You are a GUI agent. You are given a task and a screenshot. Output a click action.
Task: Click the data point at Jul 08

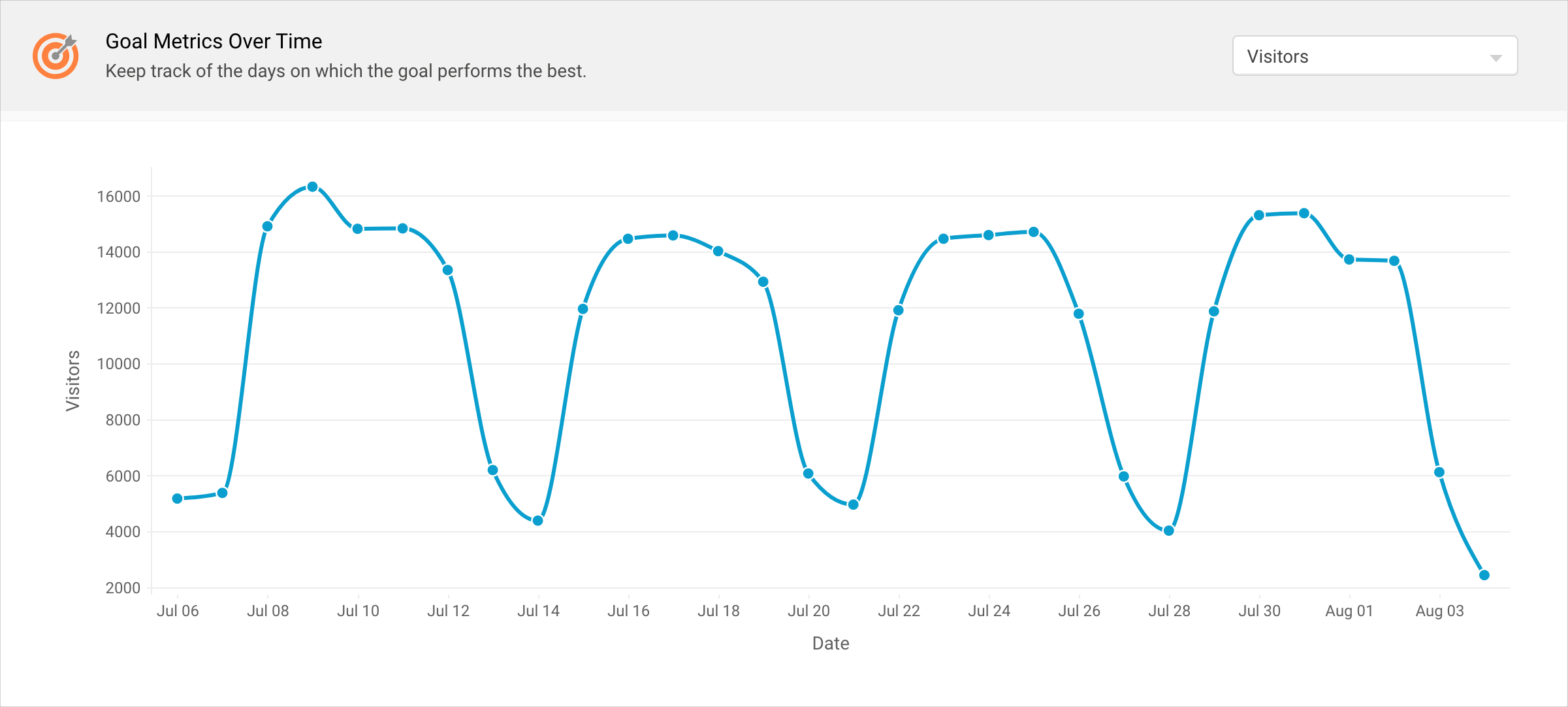[x=267, y=226]
